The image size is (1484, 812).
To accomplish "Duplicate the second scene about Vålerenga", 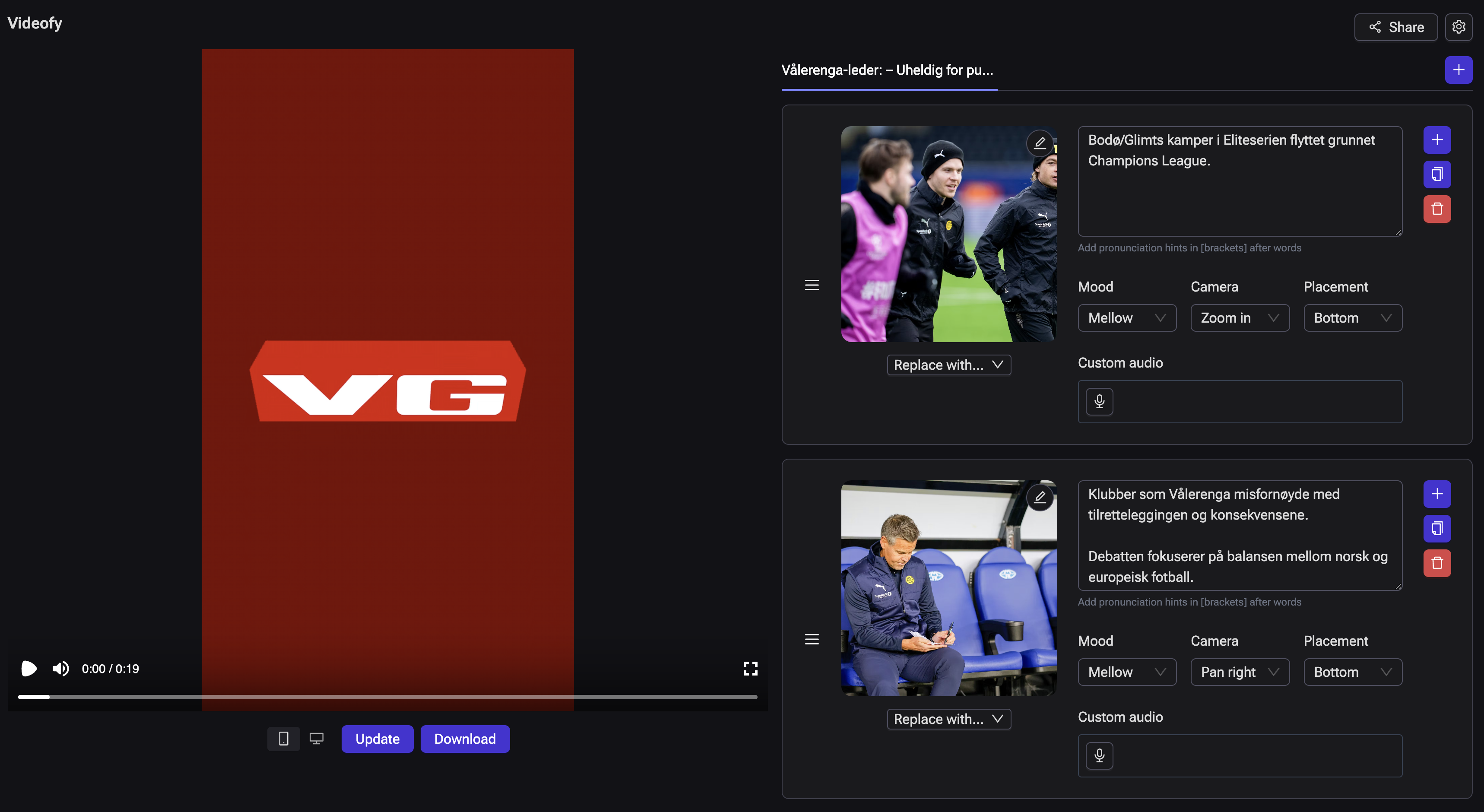I will (1437, 529).
